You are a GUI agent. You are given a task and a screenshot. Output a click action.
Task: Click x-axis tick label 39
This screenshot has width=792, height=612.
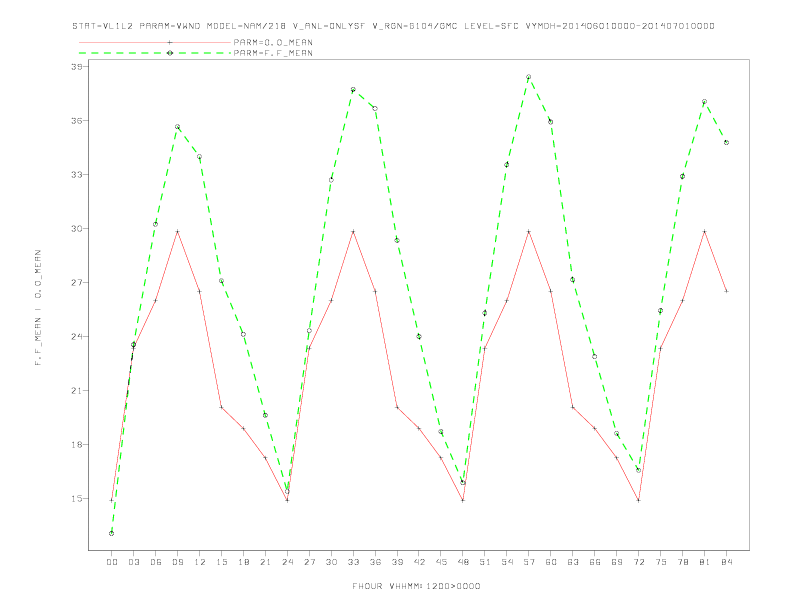pyautogui.click(x=397, y=562)
